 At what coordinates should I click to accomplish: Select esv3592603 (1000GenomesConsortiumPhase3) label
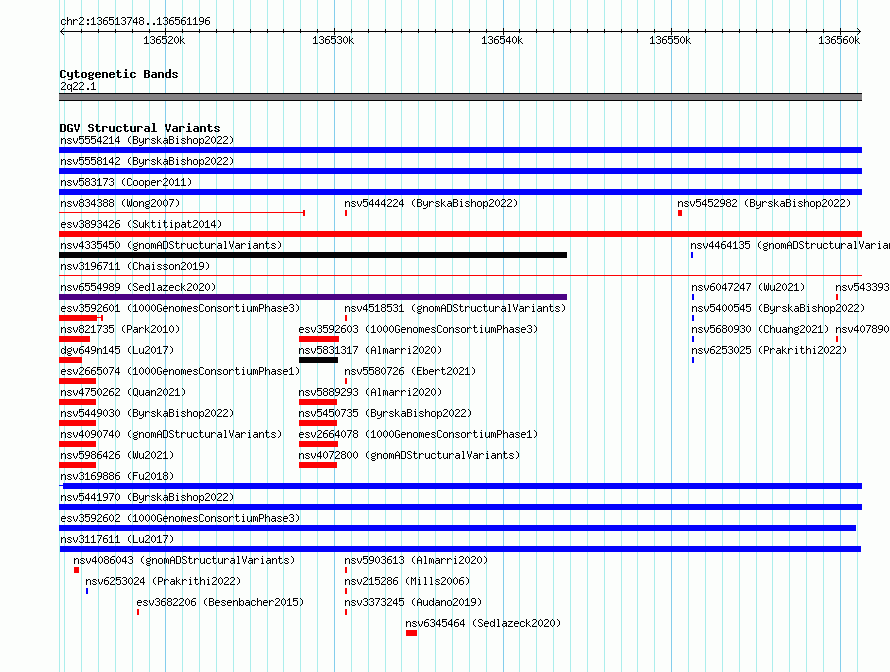(418, 329)
